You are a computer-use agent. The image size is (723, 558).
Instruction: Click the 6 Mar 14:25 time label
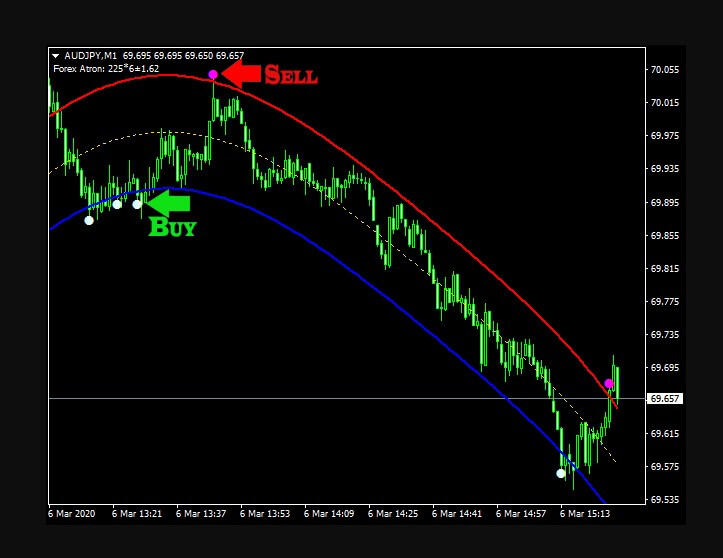(393, 514)
